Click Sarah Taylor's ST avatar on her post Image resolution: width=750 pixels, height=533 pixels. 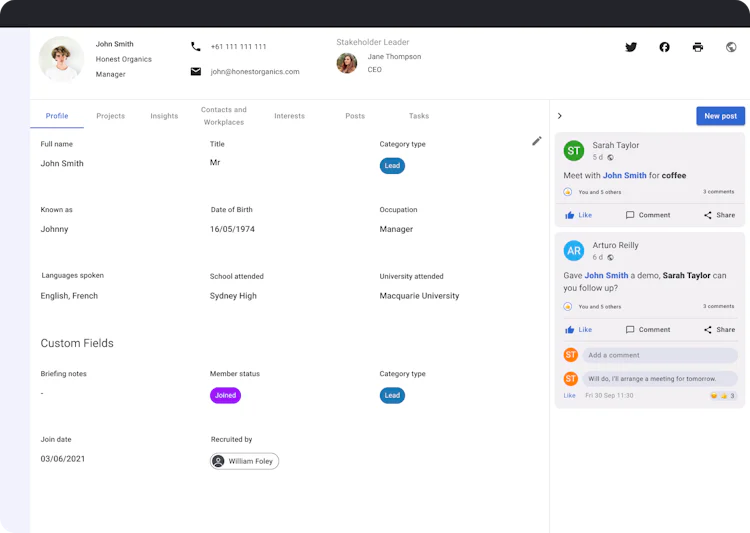[574, 151]
